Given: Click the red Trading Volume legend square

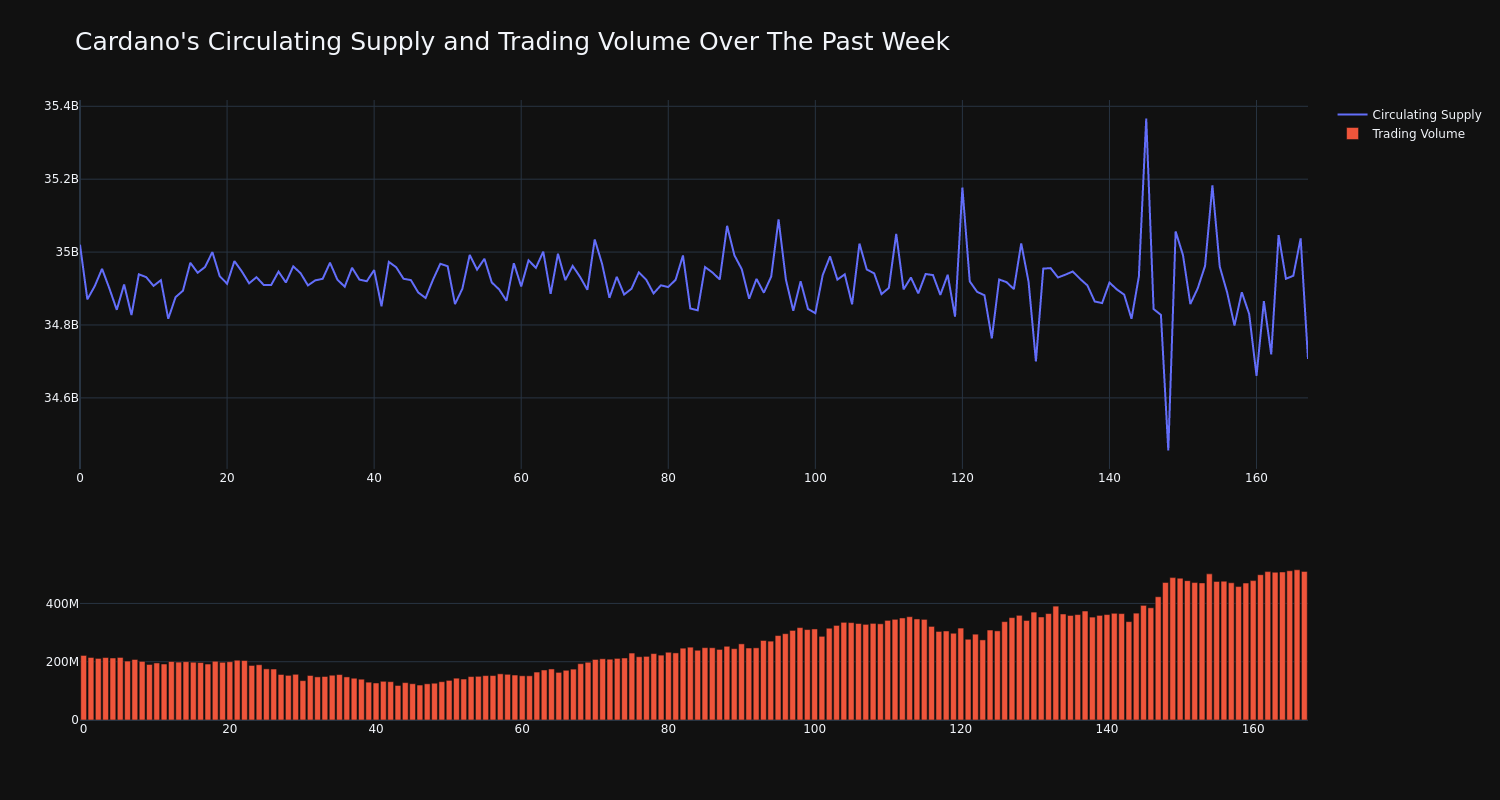Looking at the screenshot, I should coord(1352,133).
